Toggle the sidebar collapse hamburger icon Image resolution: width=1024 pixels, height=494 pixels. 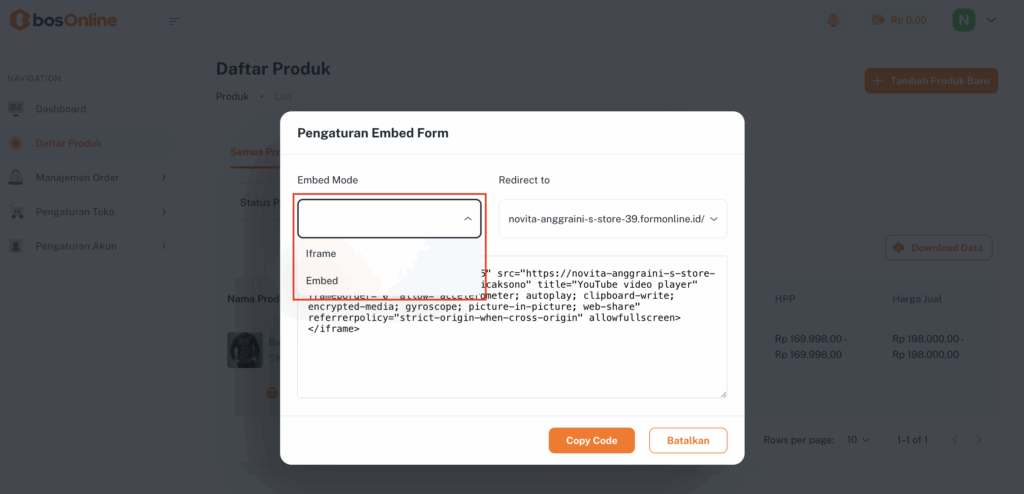click(174, 21)
